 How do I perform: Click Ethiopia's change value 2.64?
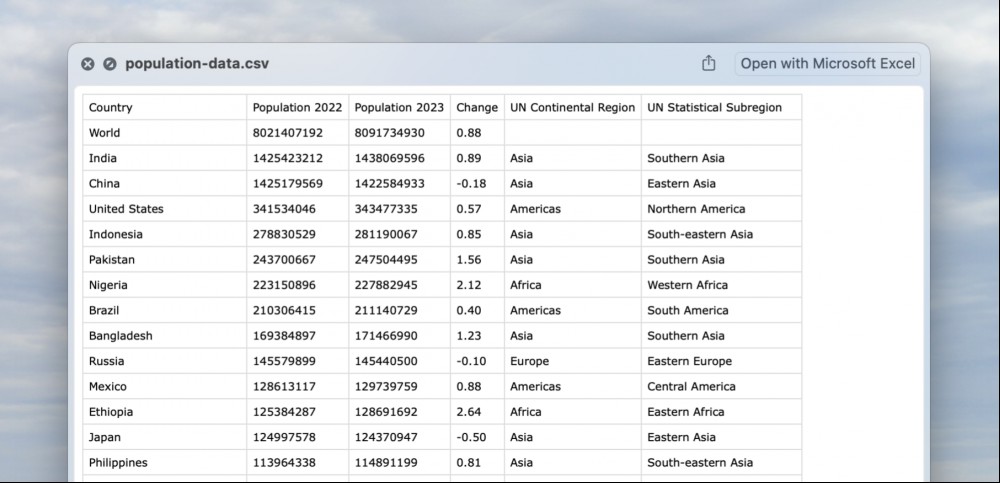[469, 412]
